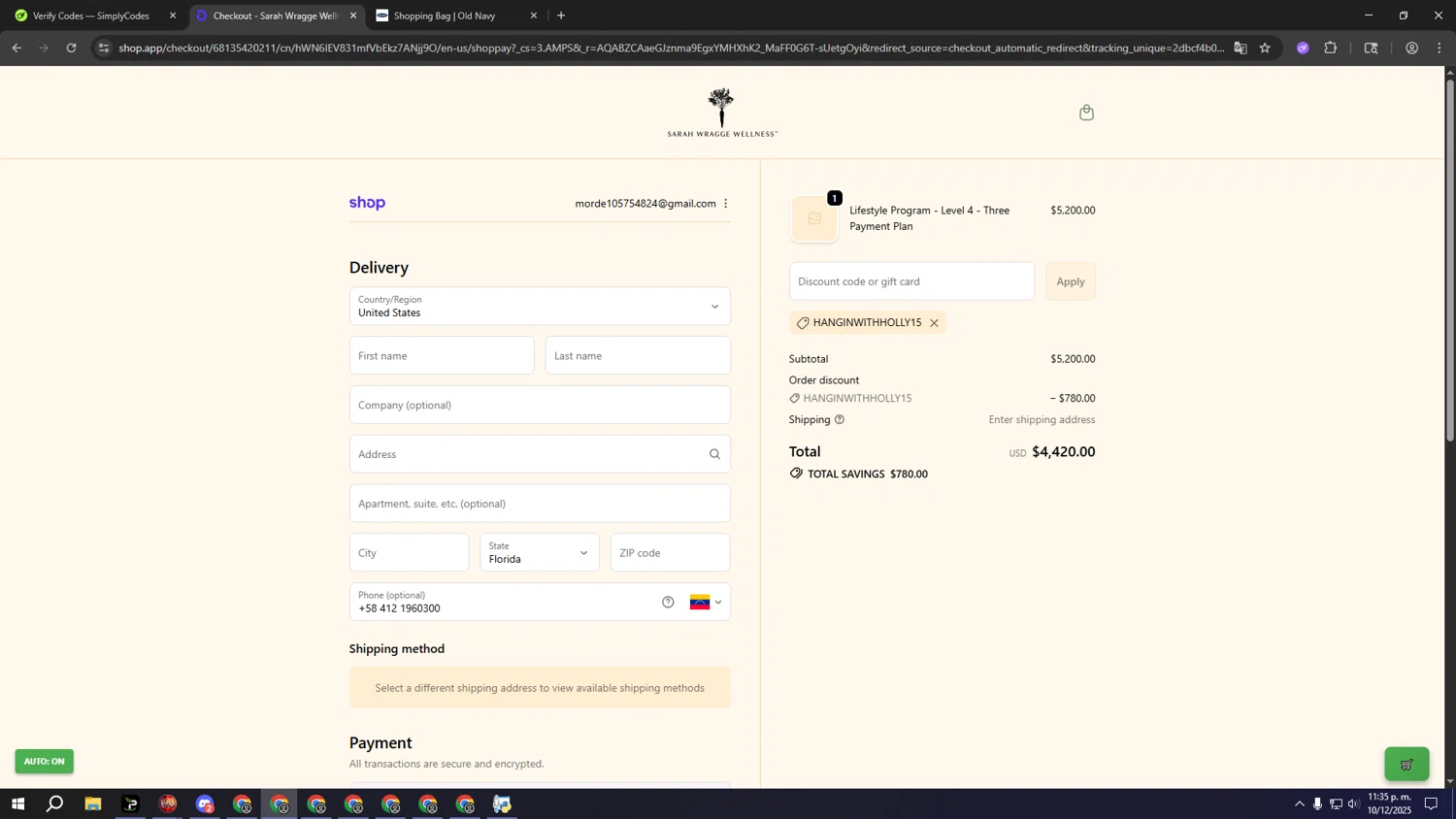
Task: Go back to previous page
Action: [x=17, y=48]
